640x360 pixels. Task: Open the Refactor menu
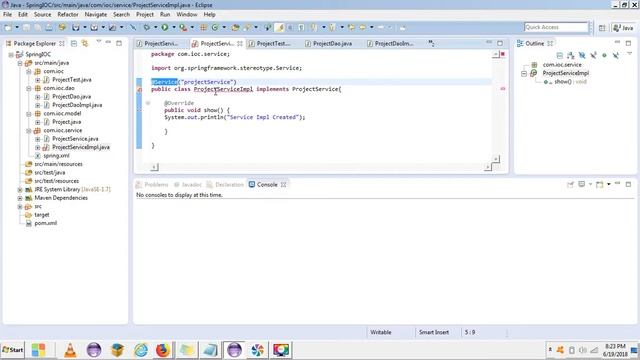[68, 14]
